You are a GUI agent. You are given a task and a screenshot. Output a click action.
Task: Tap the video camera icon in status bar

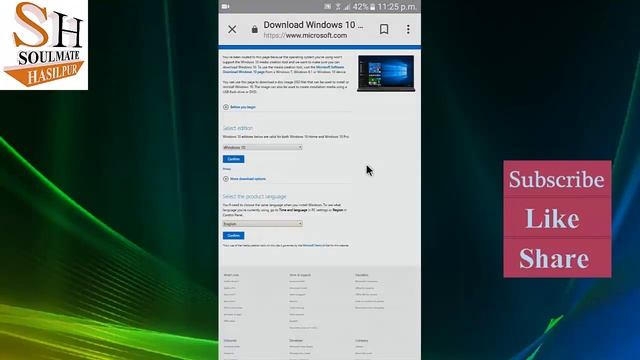225,7
